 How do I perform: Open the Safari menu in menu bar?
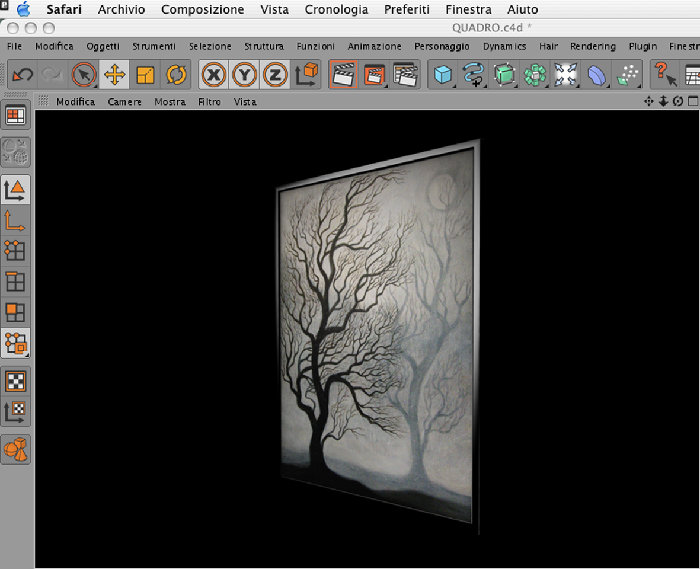tap(64, 9)
